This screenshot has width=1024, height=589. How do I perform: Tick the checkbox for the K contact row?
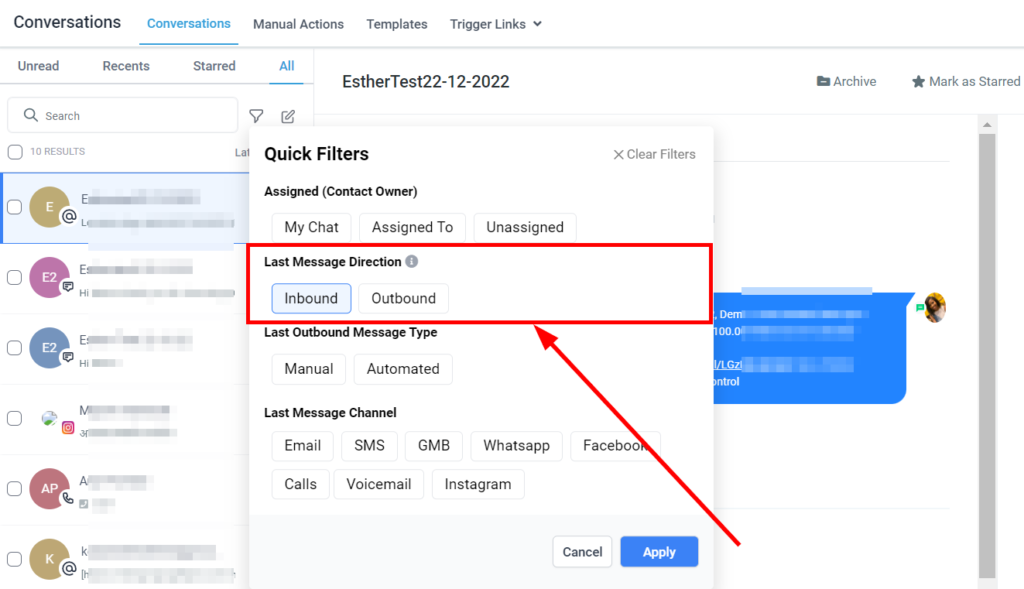pos(14,559)
